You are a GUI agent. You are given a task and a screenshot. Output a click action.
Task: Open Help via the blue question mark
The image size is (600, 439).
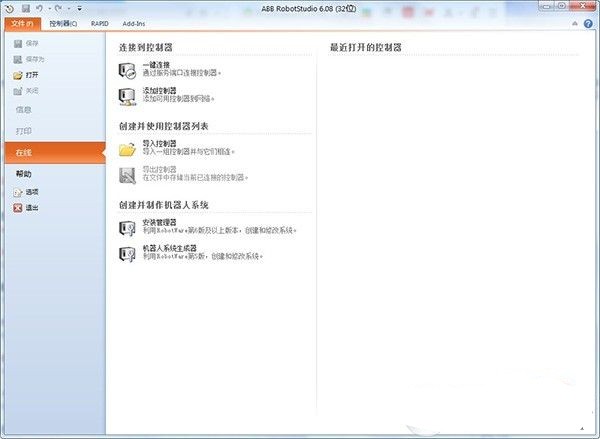588,24
